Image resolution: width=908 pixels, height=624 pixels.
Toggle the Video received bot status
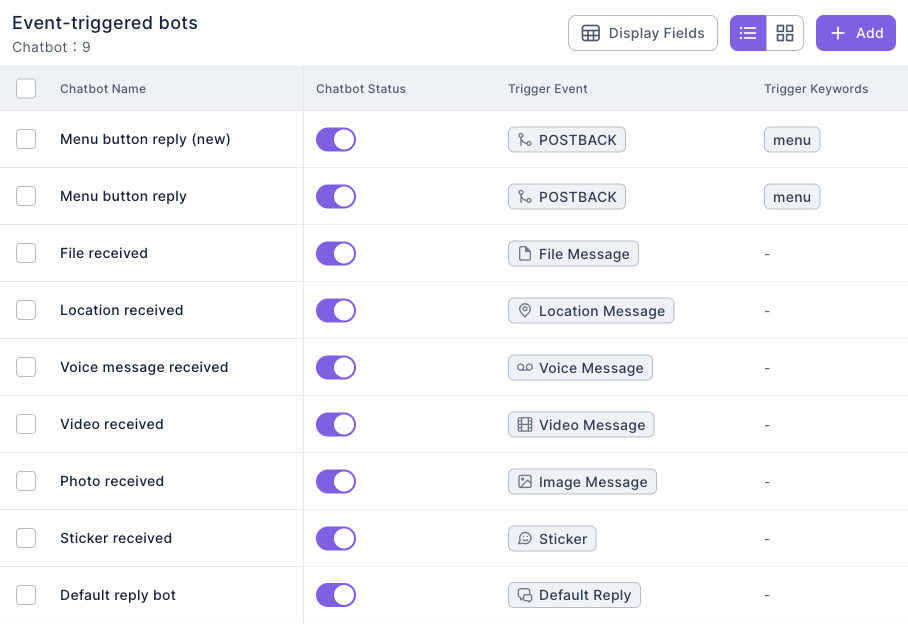[x=336, y=424]
